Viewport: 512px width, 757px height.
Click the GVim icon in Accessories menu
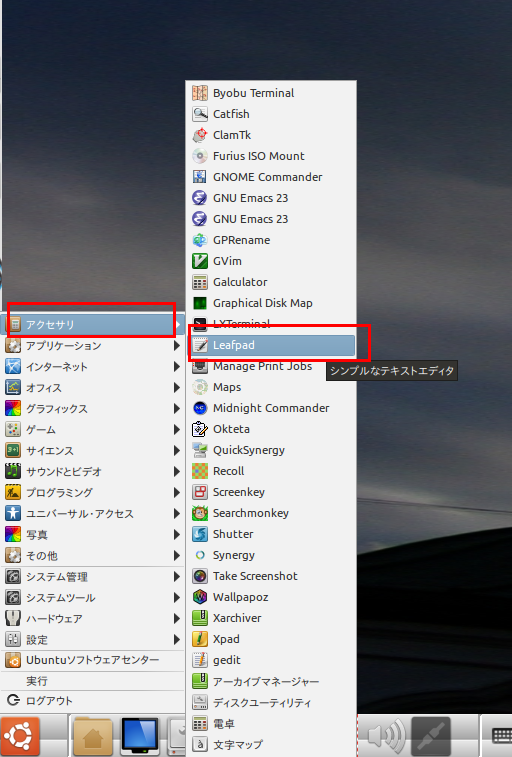tap(200, 261)
